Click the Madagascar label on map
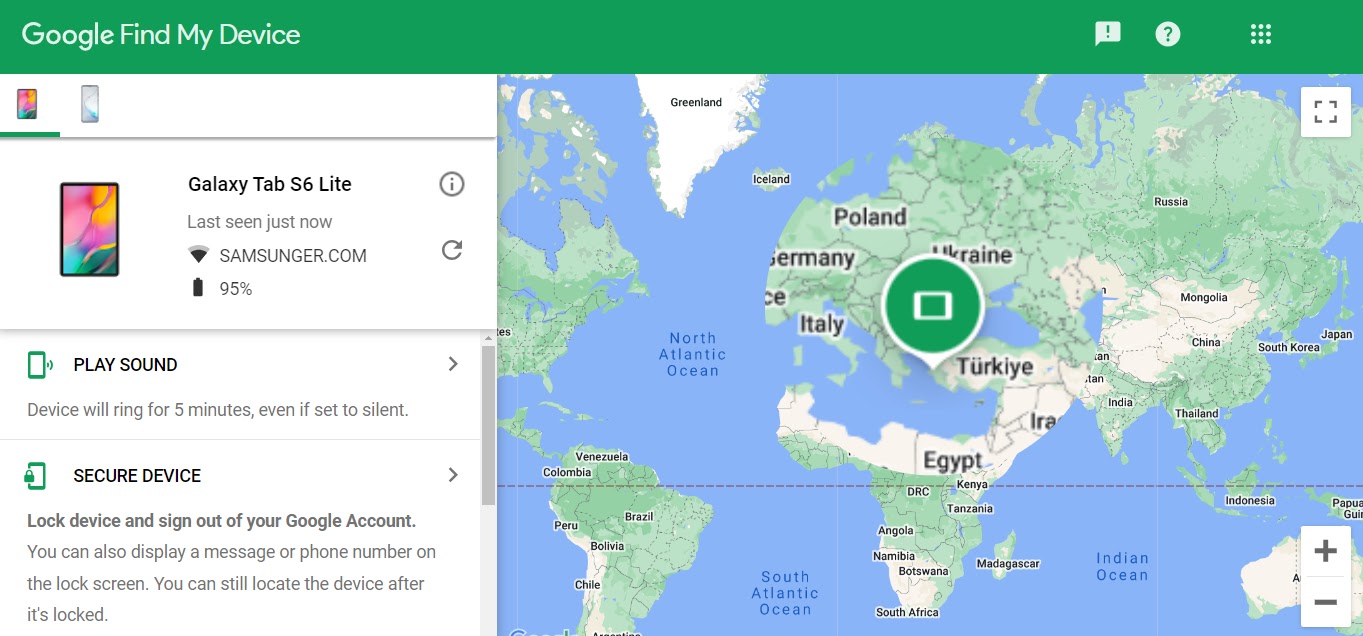This screenshot has width=1363, height=636. (1008, 564)
